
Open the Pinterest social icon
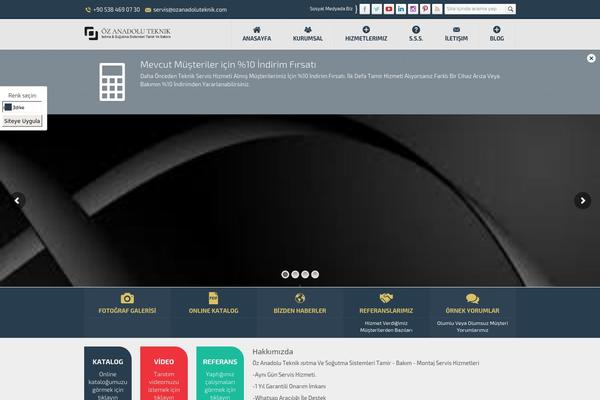425,9
